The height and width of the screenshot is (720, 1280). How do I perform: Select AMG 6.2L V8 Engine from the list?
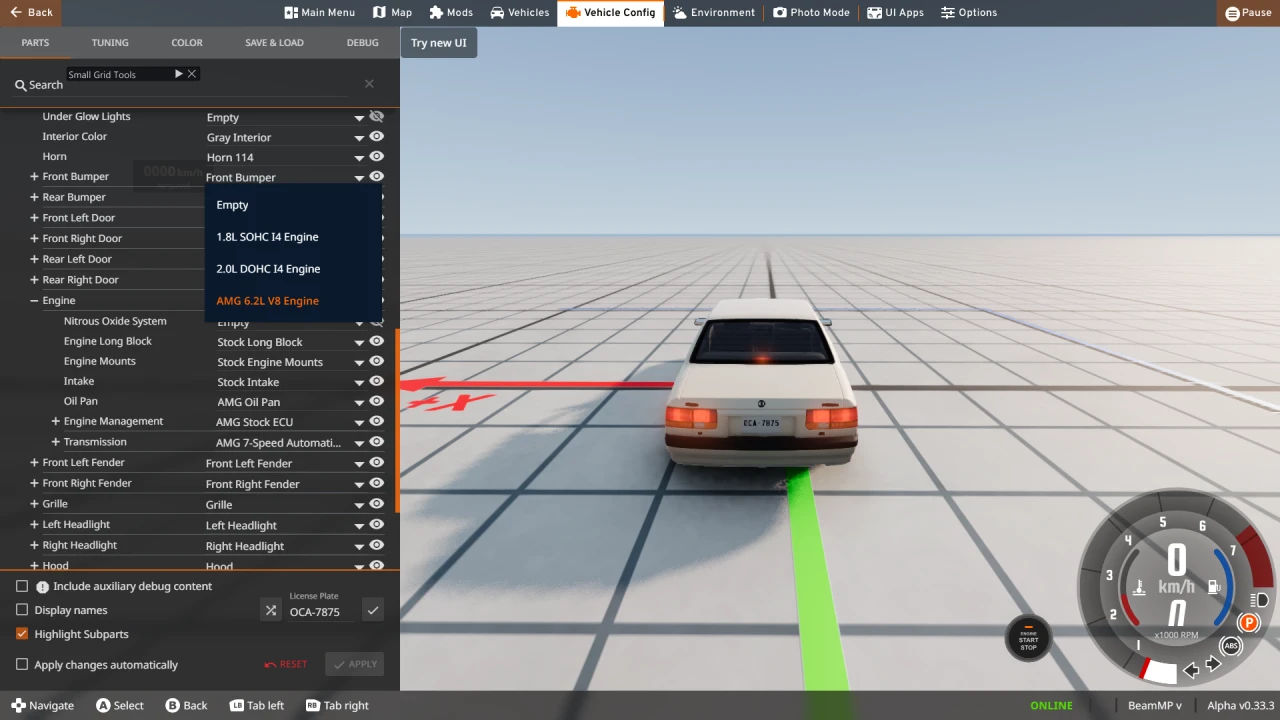267,300
